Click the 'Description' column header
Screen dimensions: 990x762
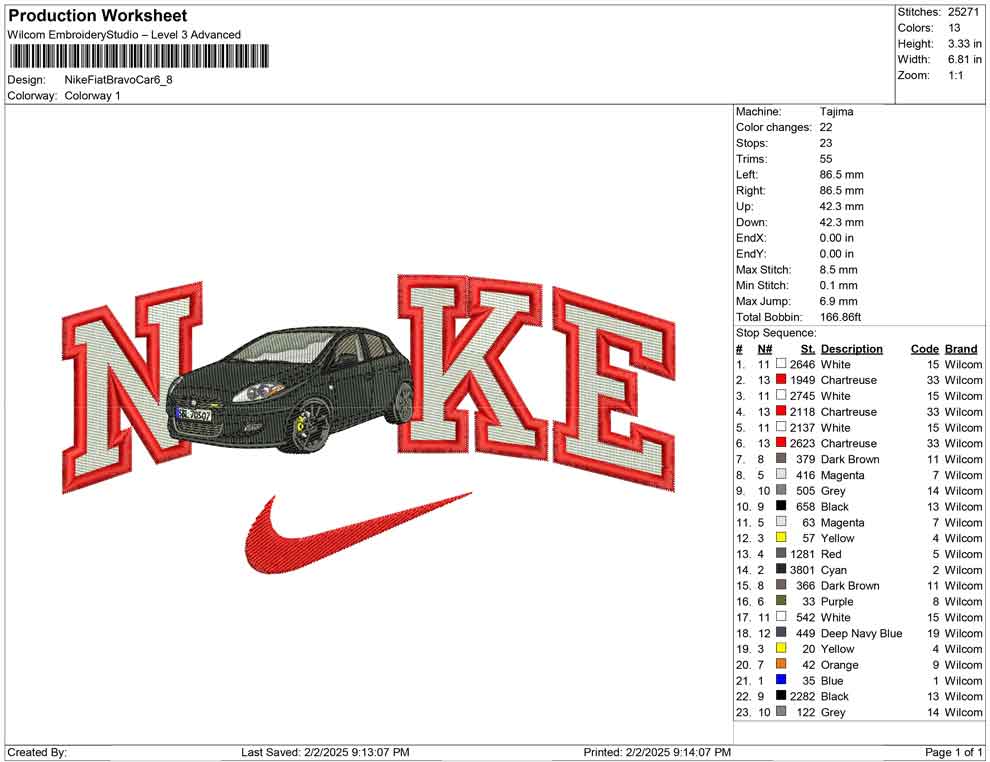tap(852, 349)
